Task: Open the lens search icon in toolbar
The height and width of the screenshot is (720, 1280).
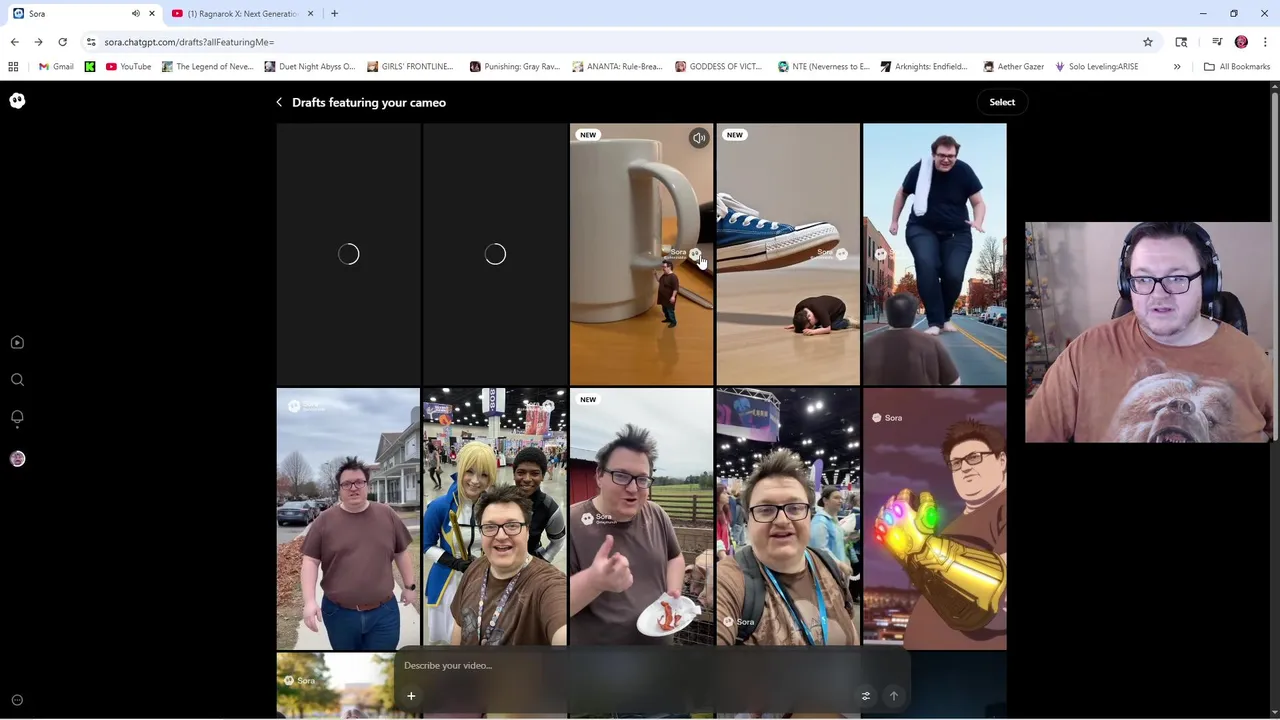Action: [1181, 42]
